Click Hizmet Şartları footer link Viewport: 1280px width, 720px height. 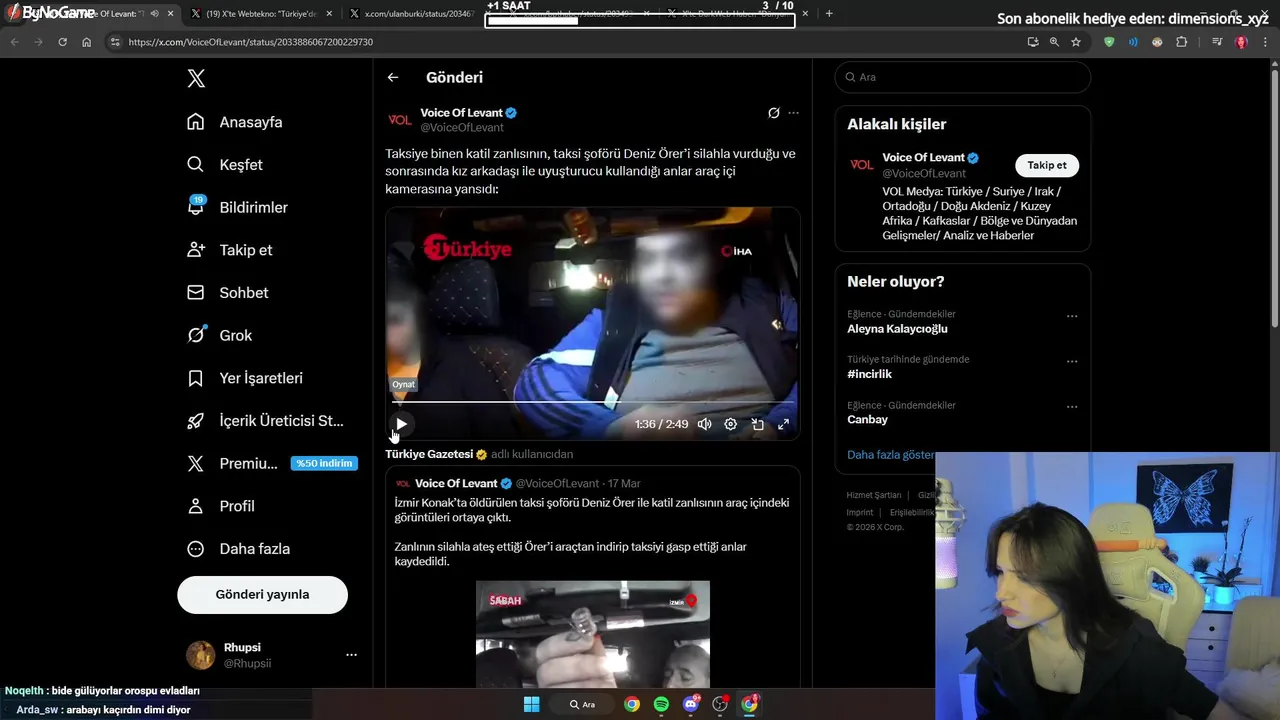tap(874, 495)
